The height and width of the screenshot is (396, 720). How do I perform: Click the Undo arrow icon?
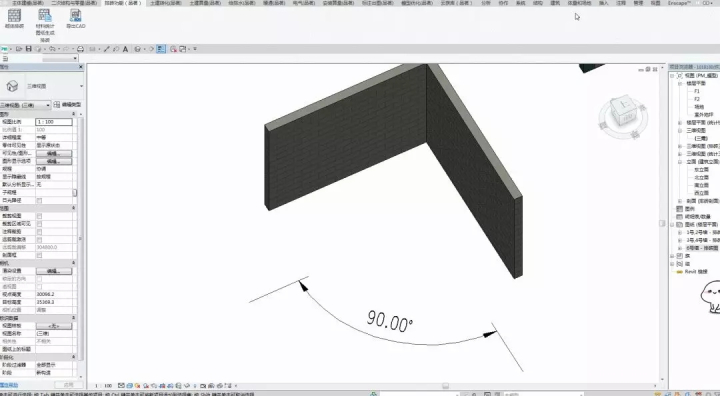[52, 49]
